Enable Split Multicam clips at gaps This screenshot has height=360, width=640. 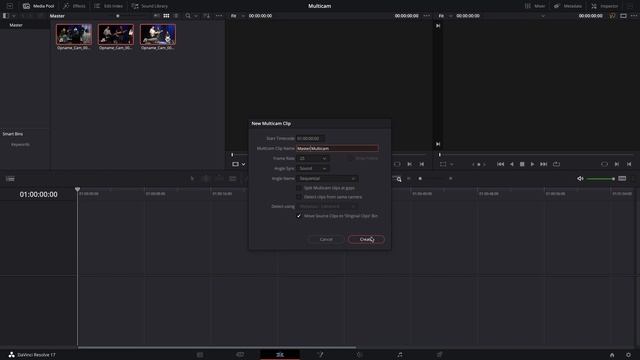(299, 188)
